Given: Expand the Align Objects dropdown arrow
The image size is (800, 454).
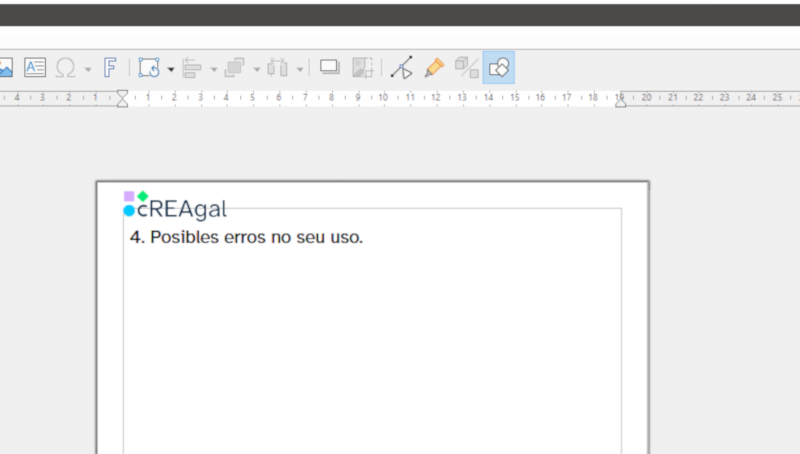Looking at the screenshot, I should 214,69.
